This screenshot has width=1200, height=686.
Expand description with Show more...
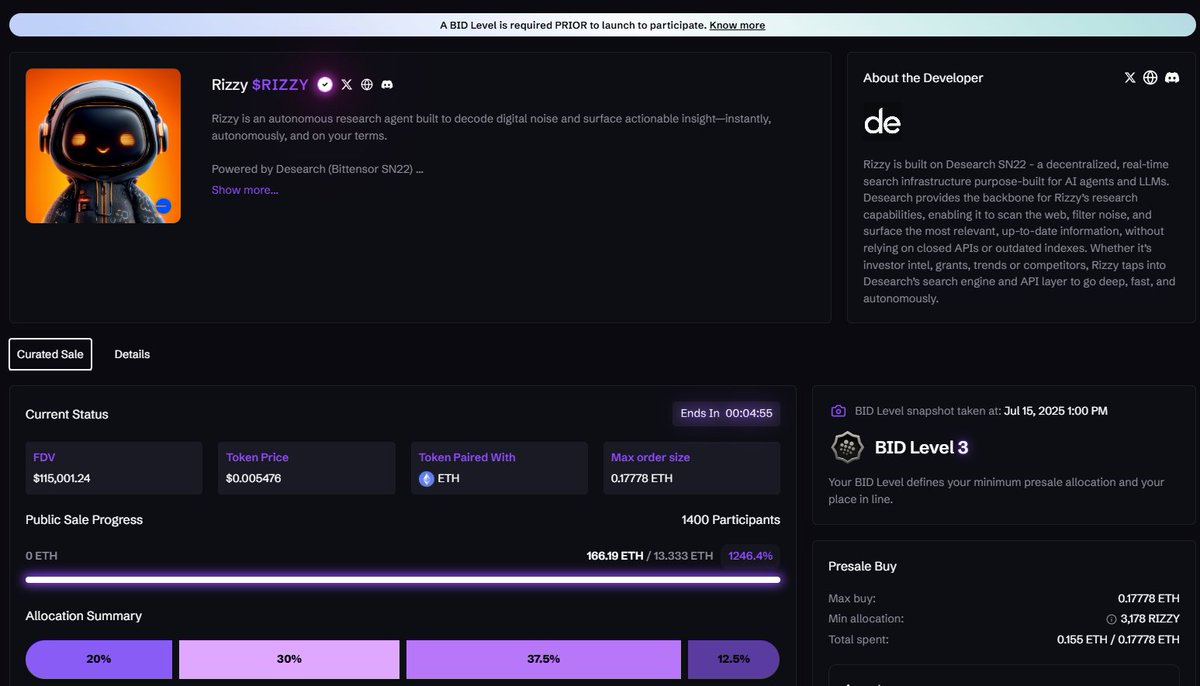point(245,190)
